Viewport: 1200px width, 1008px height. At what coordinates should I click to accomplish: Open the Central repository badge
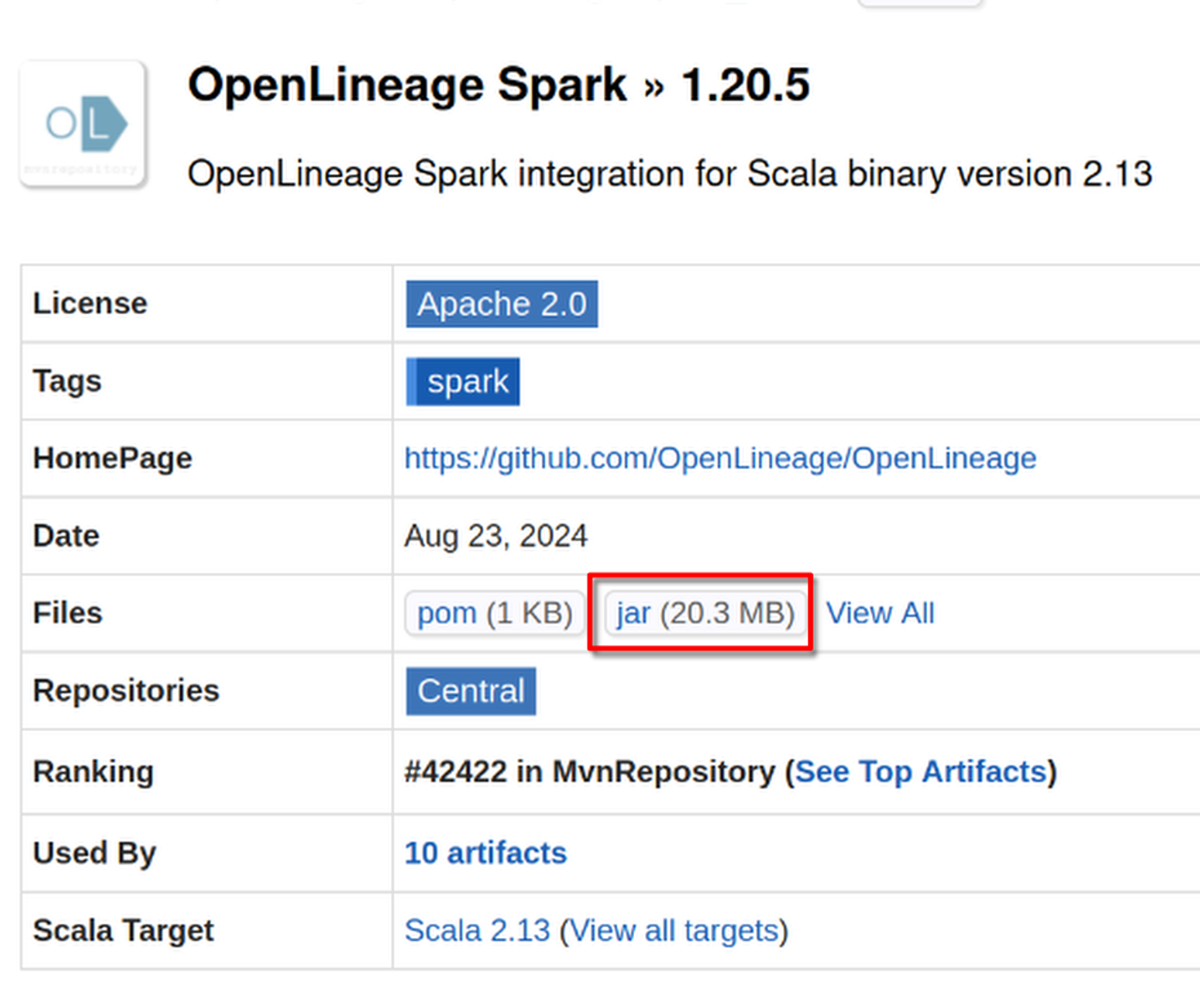tap(470, 691)
